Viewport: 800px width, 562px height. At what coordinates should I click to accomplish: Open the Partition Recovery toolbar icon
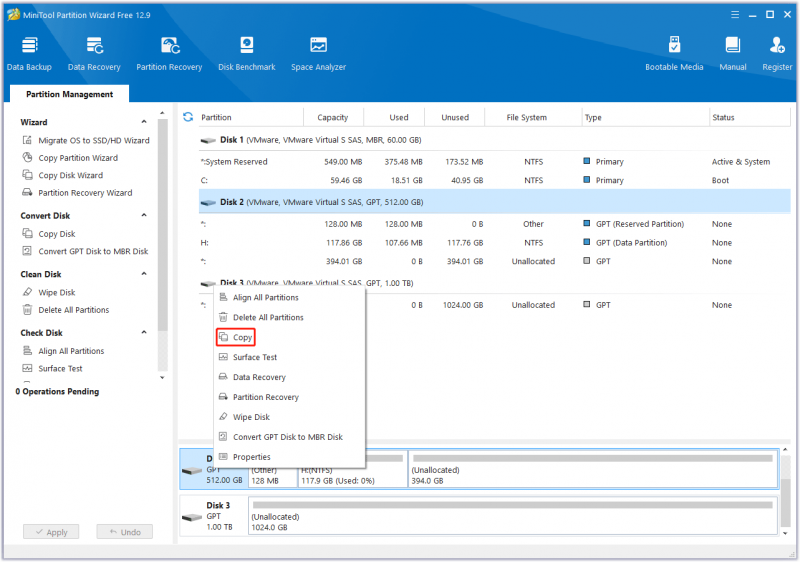pyautogui.click(x=169, y=53)
